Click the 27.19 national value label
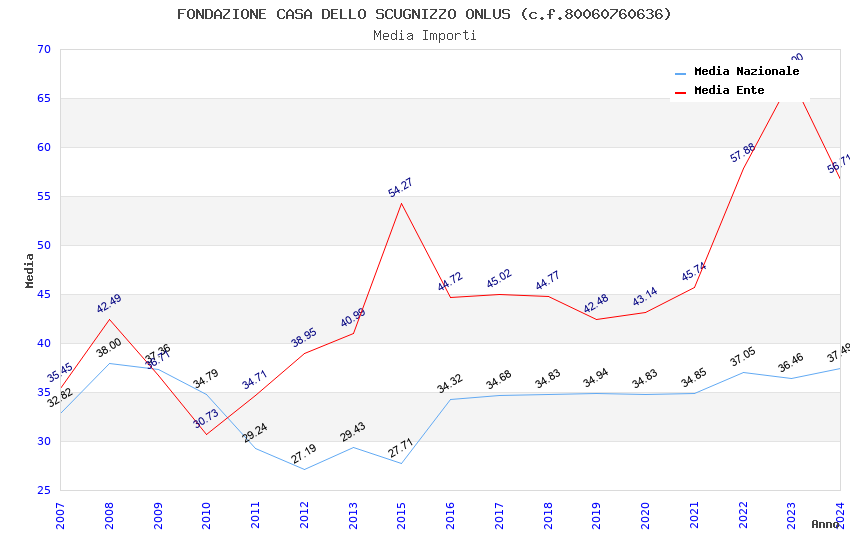The height and width of the screenshot is (550, 850). pos(304,454)
